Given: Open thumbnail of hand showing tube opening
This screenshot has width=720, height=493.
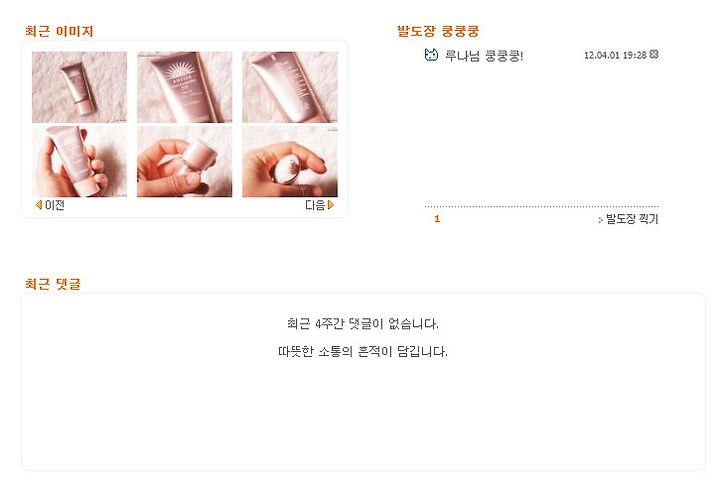Looking at the screenshot, I should [290, 162].
